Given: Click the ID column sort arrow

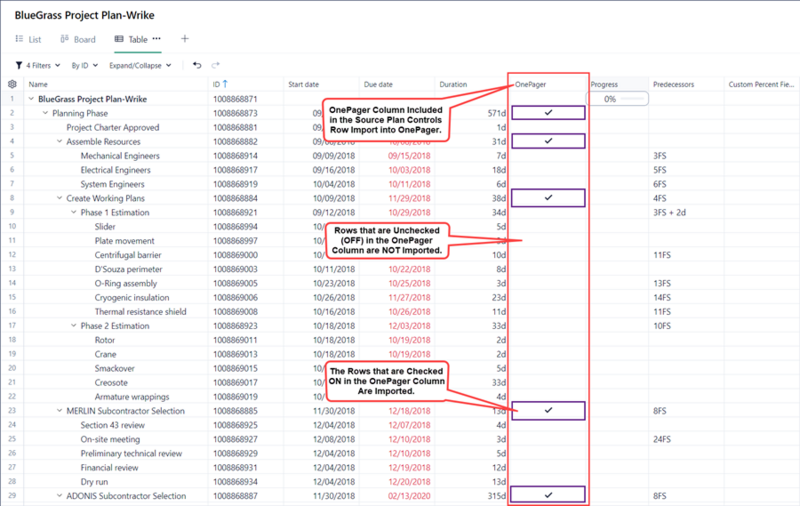Looking at the screenshot, I should click(225, 84).
